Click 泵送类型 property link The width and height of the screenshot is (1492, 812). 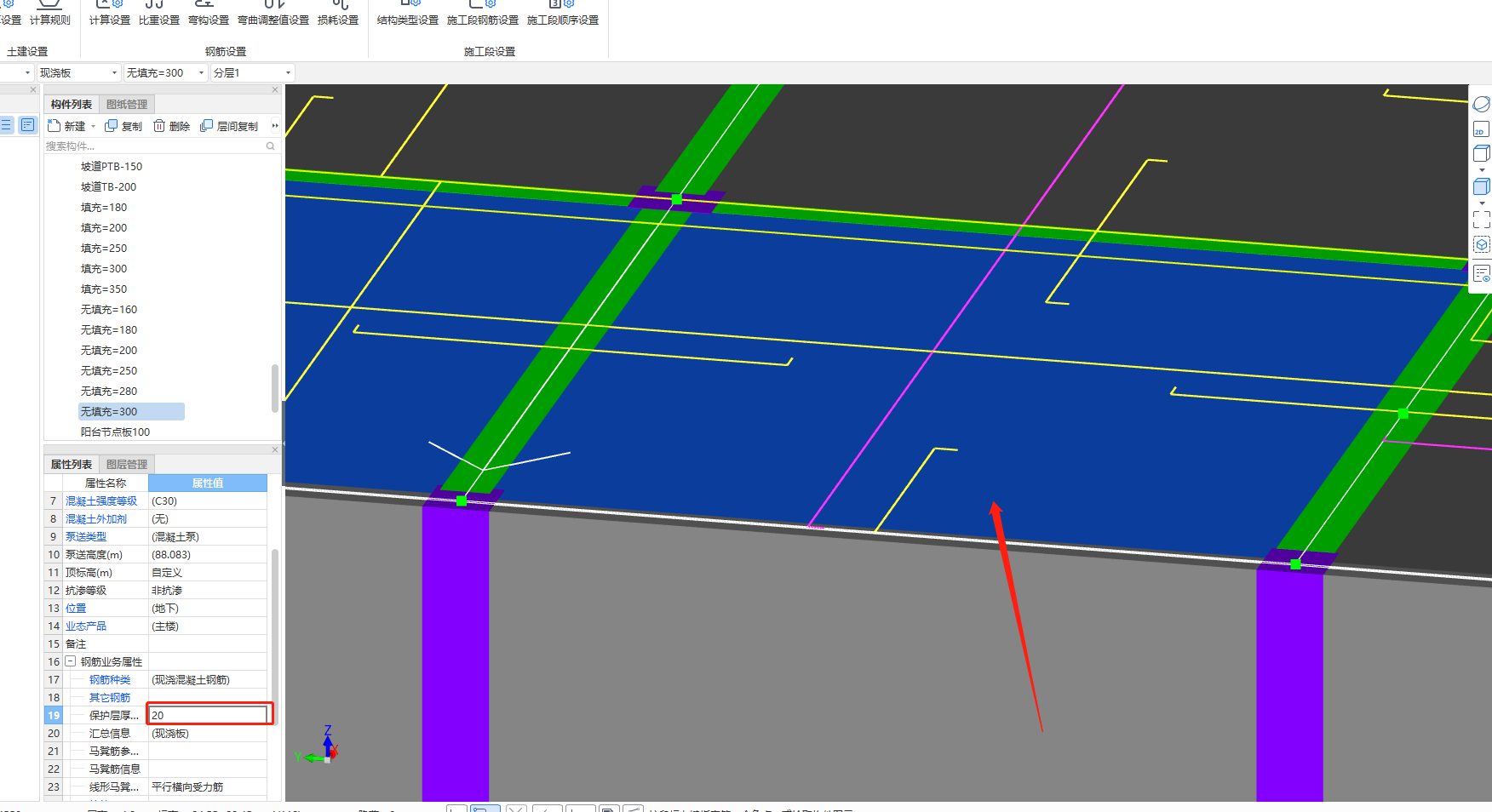coord(86,537)
